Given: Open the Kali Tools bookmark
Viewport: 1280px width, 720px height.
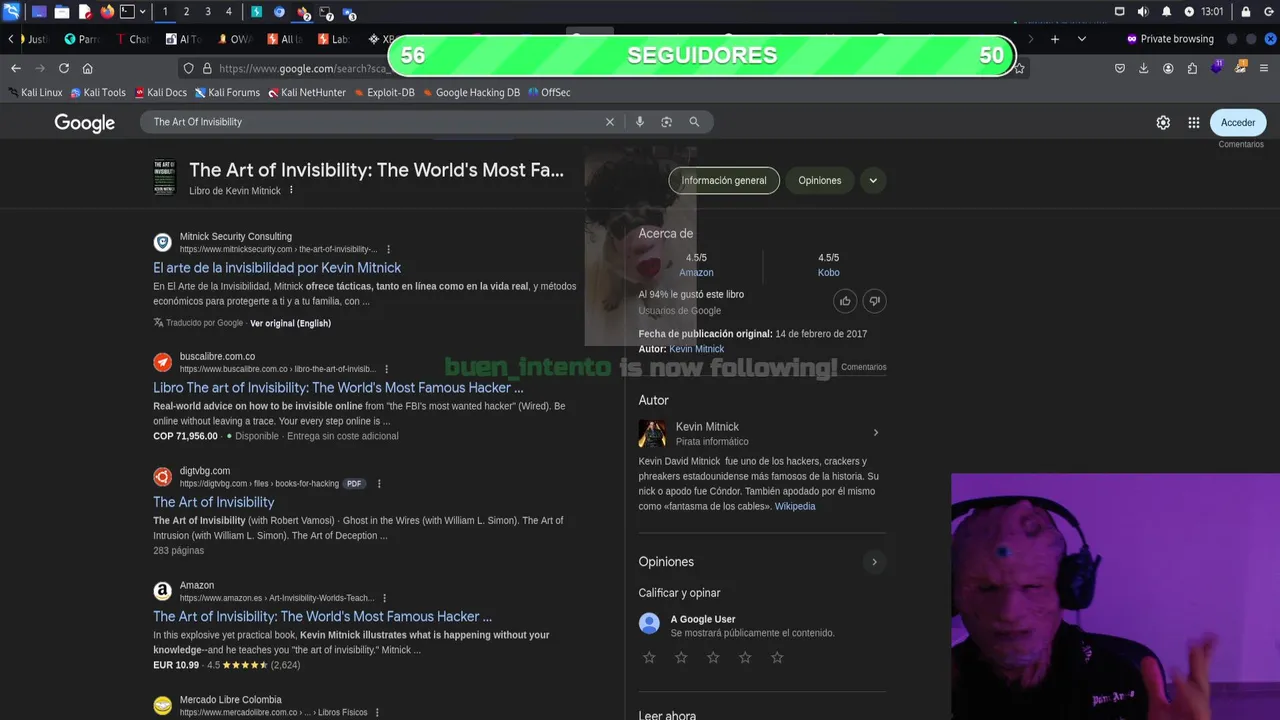Looking at the screenshot, I should 98,92.
